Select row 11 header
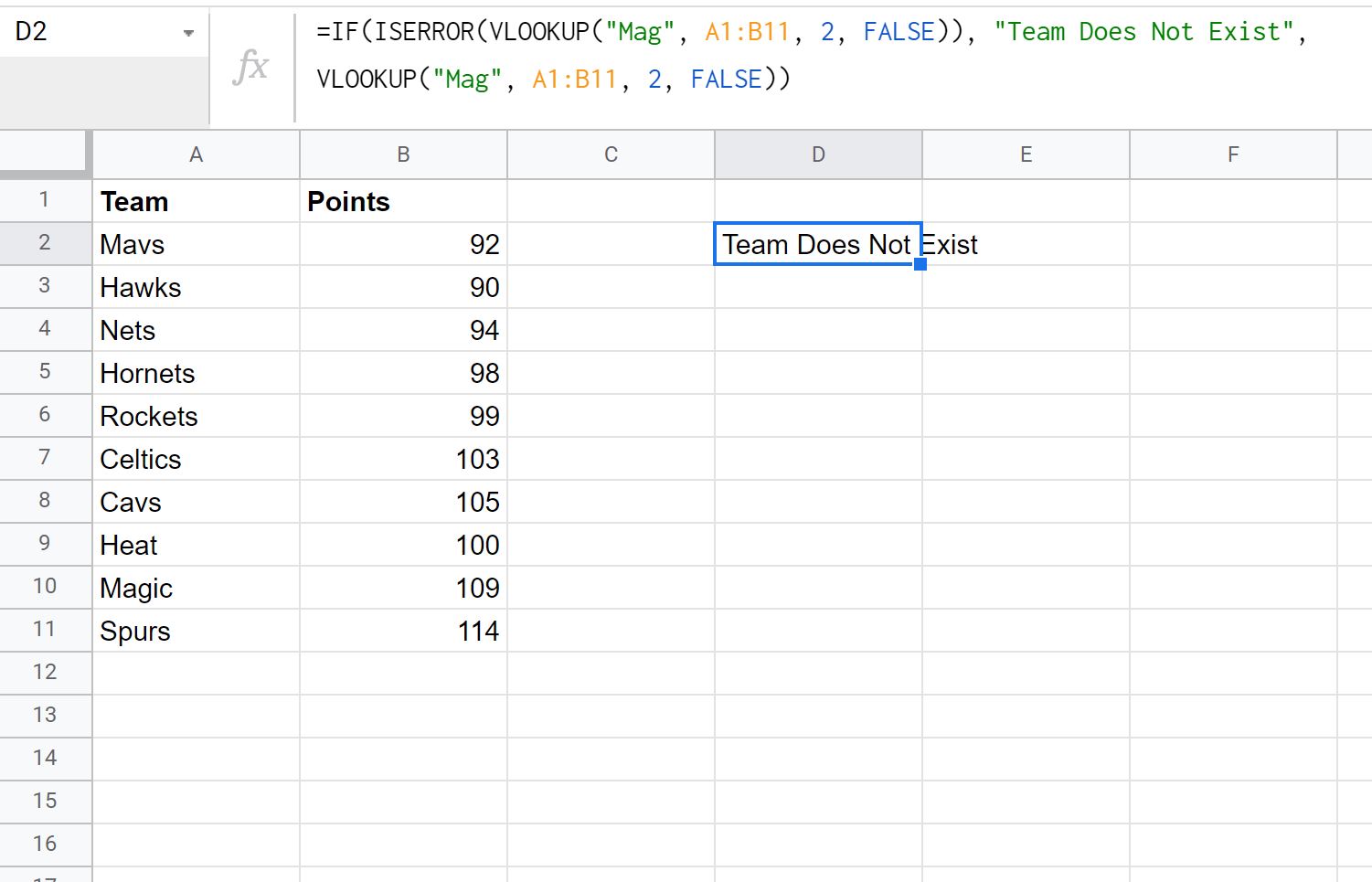This screenshot has height=882, width=1372. click(45, 631)
